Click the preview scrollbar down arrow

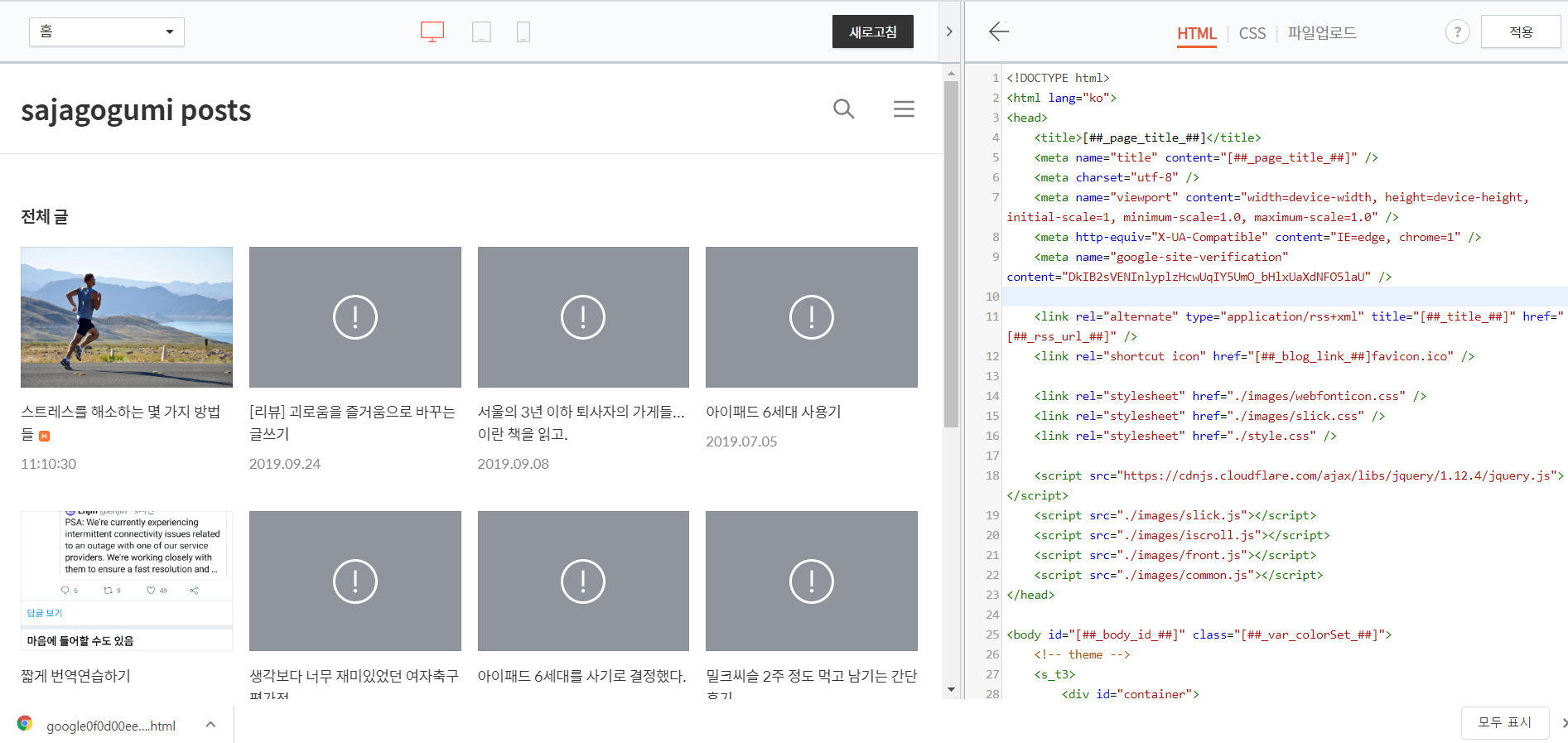951,689
